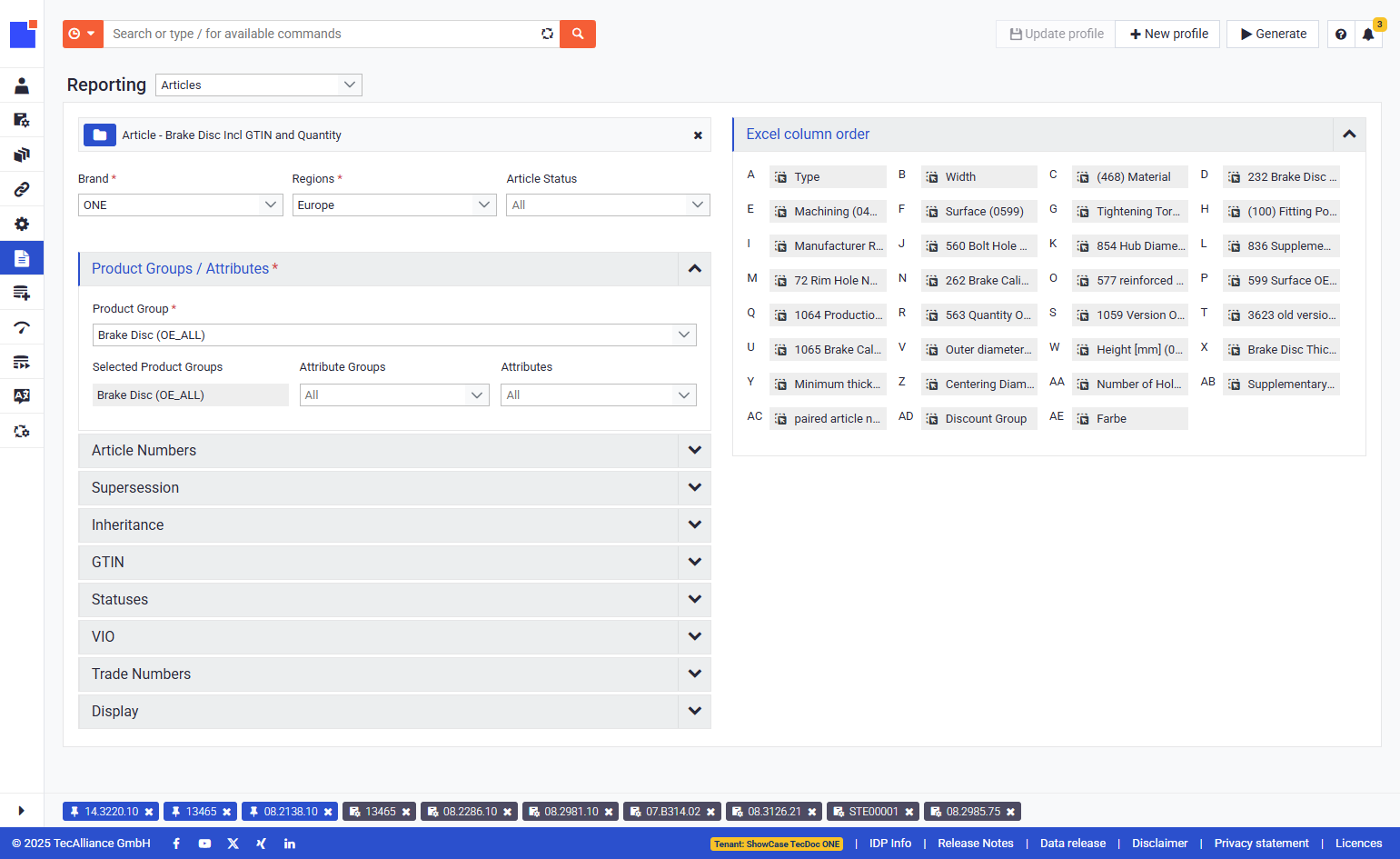The width and height of the screenshot is (1400, 859).
Task: Click the TecAlliance logo at top left
Action: 24,34
